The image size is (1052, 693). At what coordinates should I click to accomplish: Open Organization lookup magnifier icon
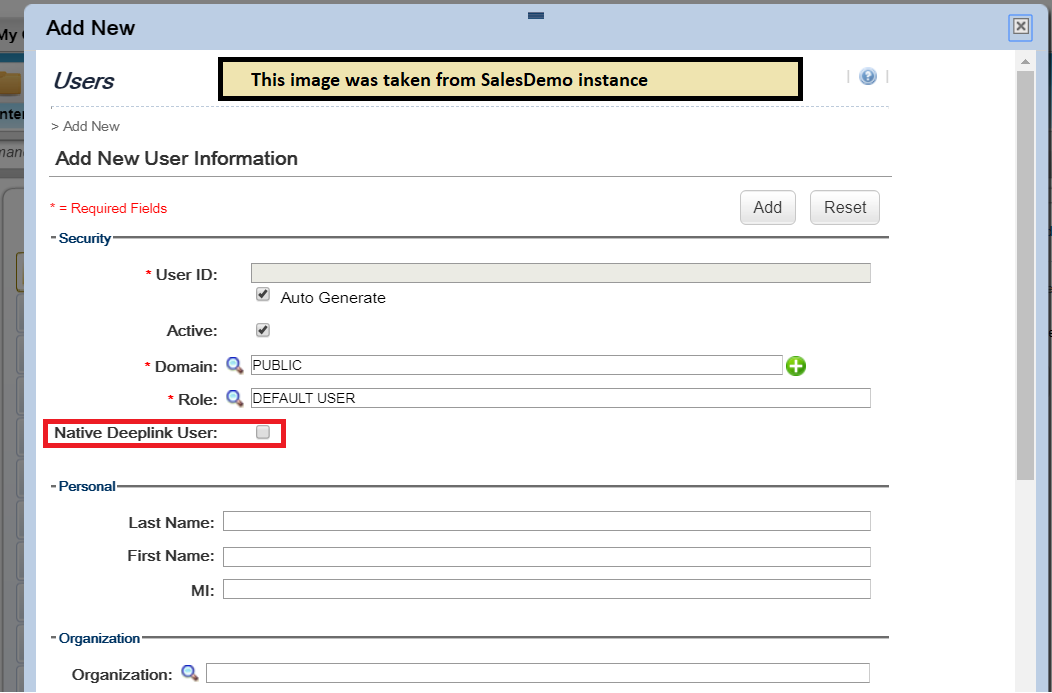[x=190, y=673]
